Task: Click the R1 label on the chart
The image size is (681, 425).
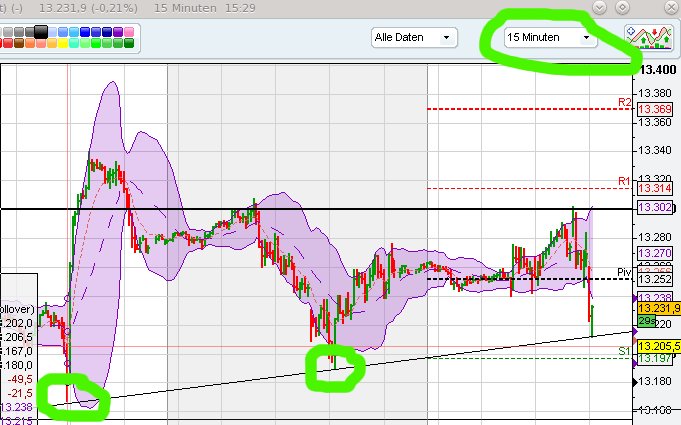Action: point(624,181)
